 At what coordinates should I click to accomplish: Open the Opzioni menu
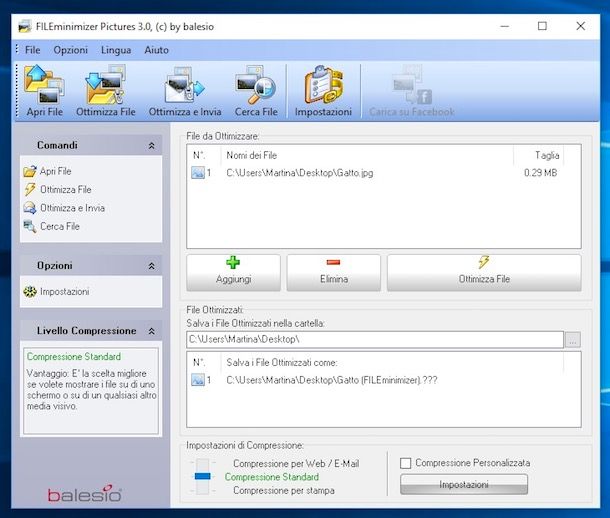[70, 49]
